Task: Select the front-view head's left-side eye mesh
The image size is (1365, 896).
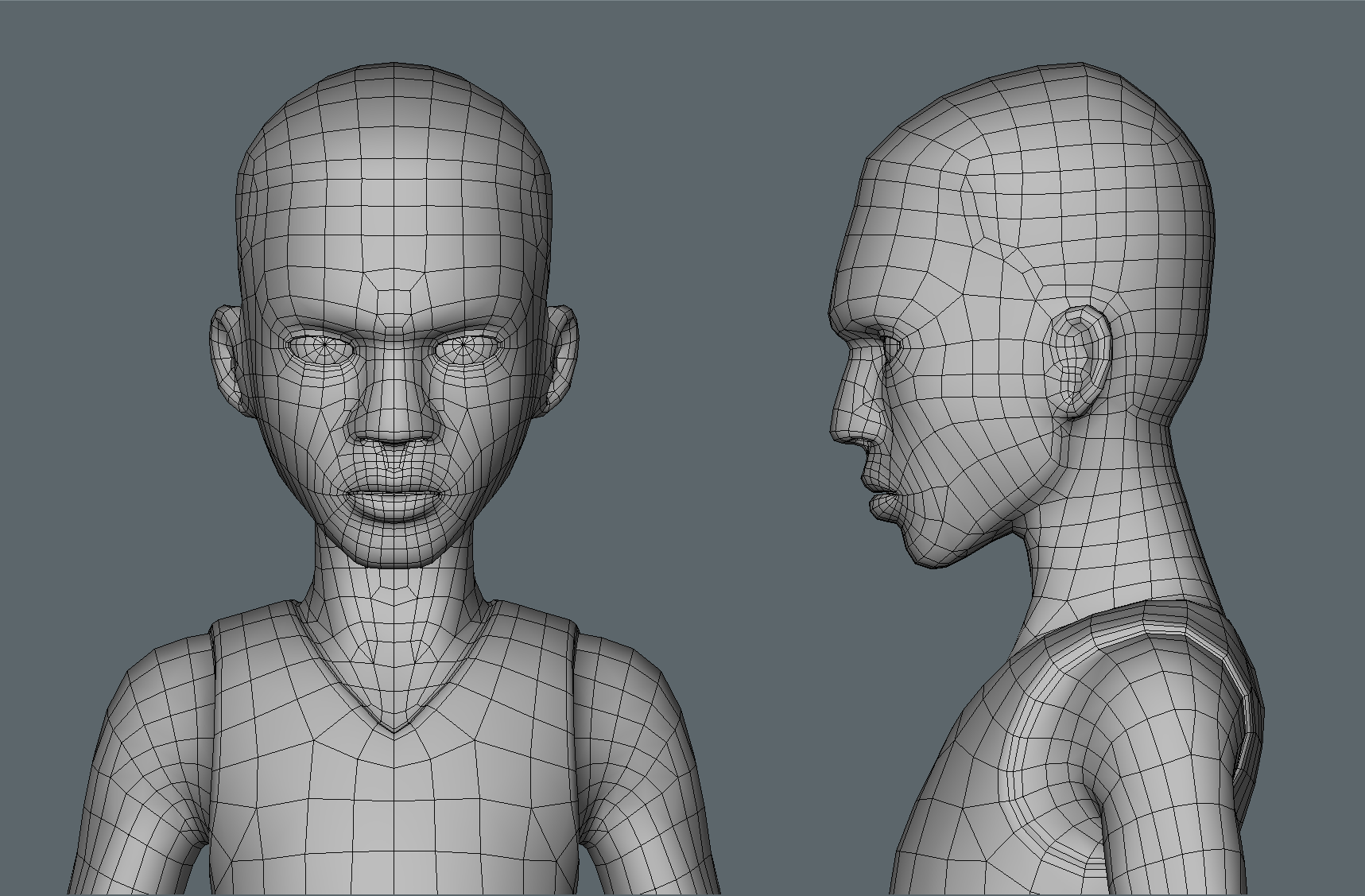Action: click(323, 348)
